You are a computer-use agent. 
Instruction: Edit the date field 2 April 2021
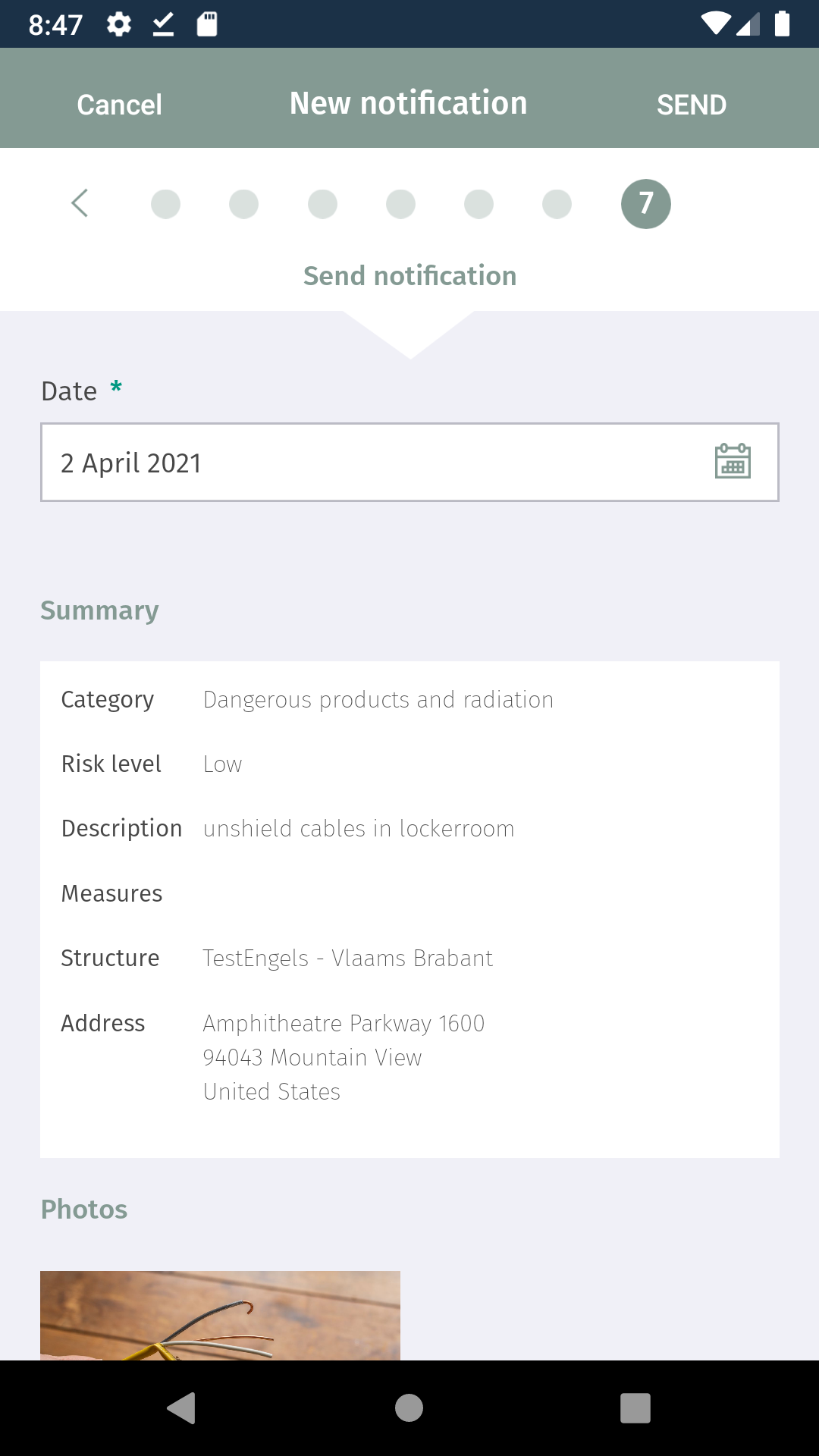click(x=409, y=463)
